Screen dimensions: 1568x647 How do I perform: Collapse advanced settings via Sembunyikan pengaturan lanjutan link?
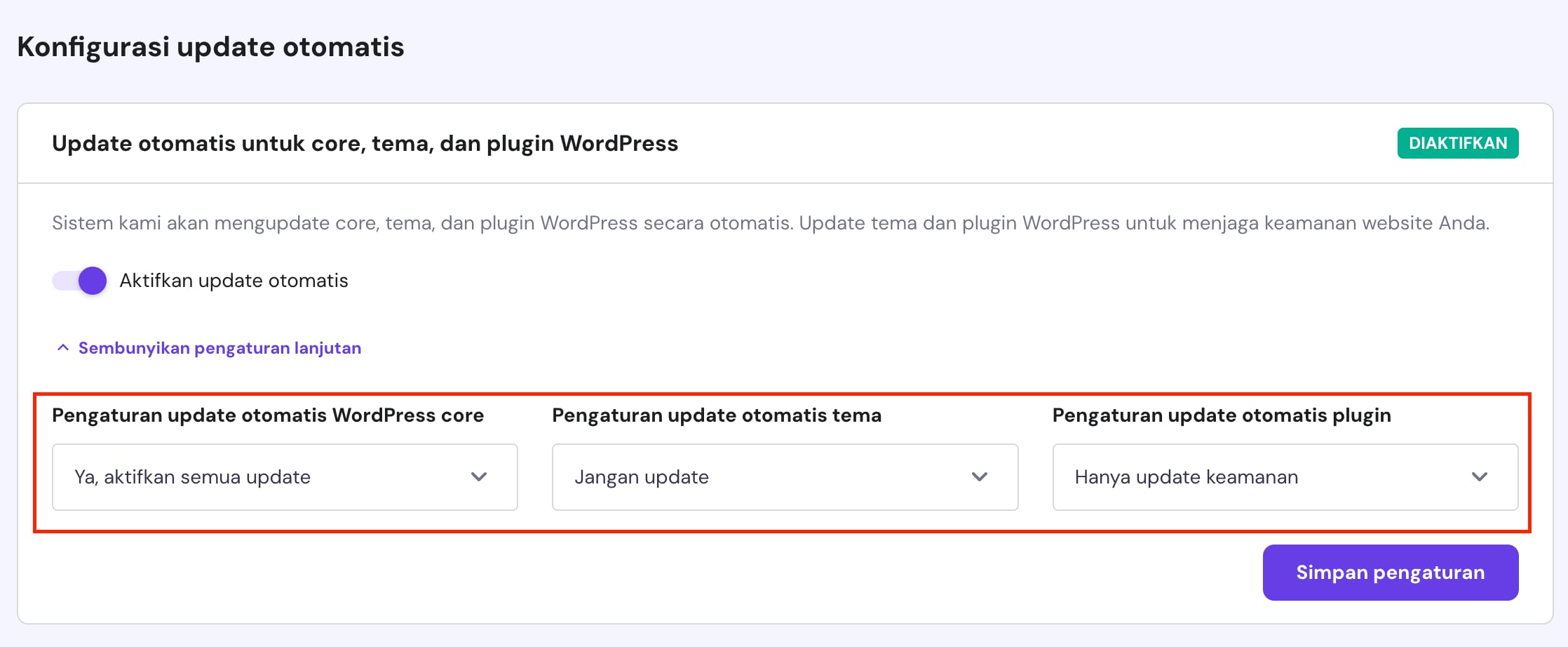point(219,348)
